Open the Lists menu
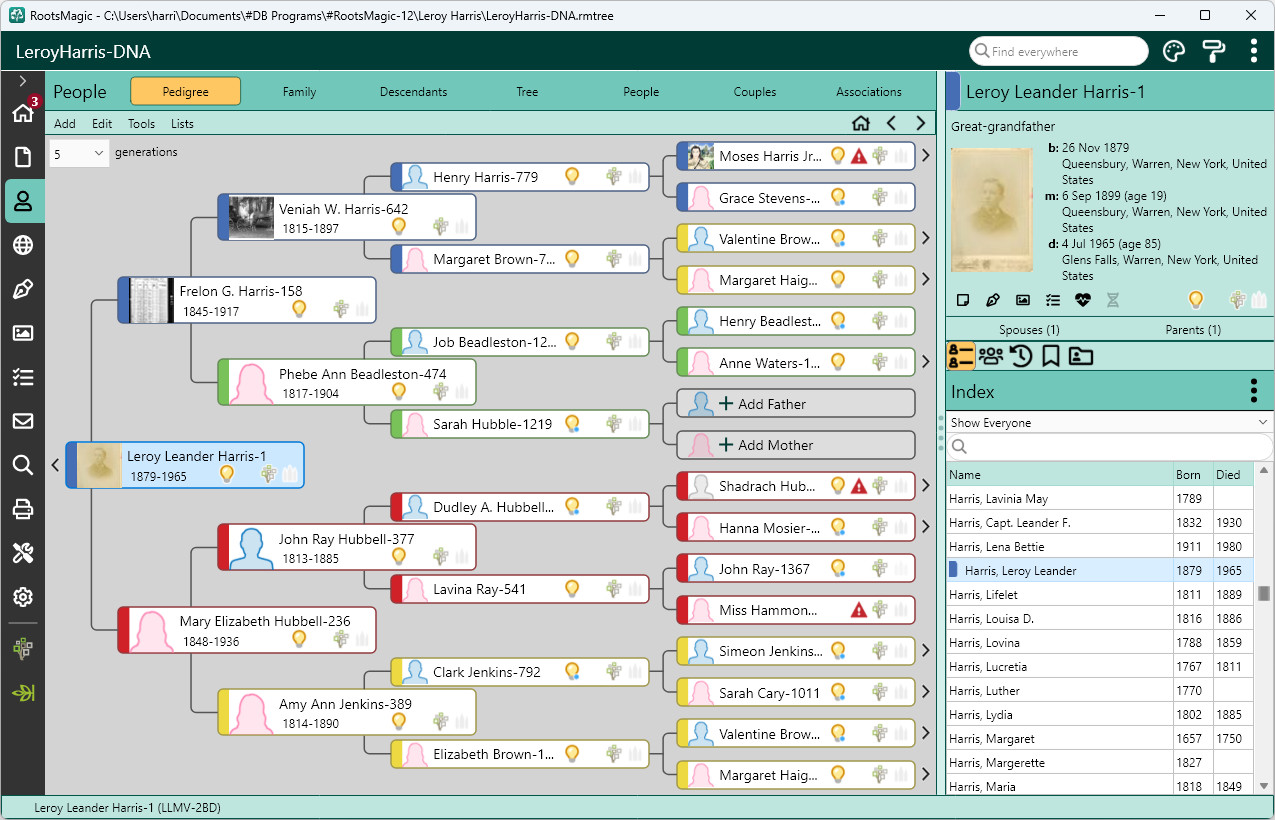The height and width of the screenshot is (820, 1275). 182,124
